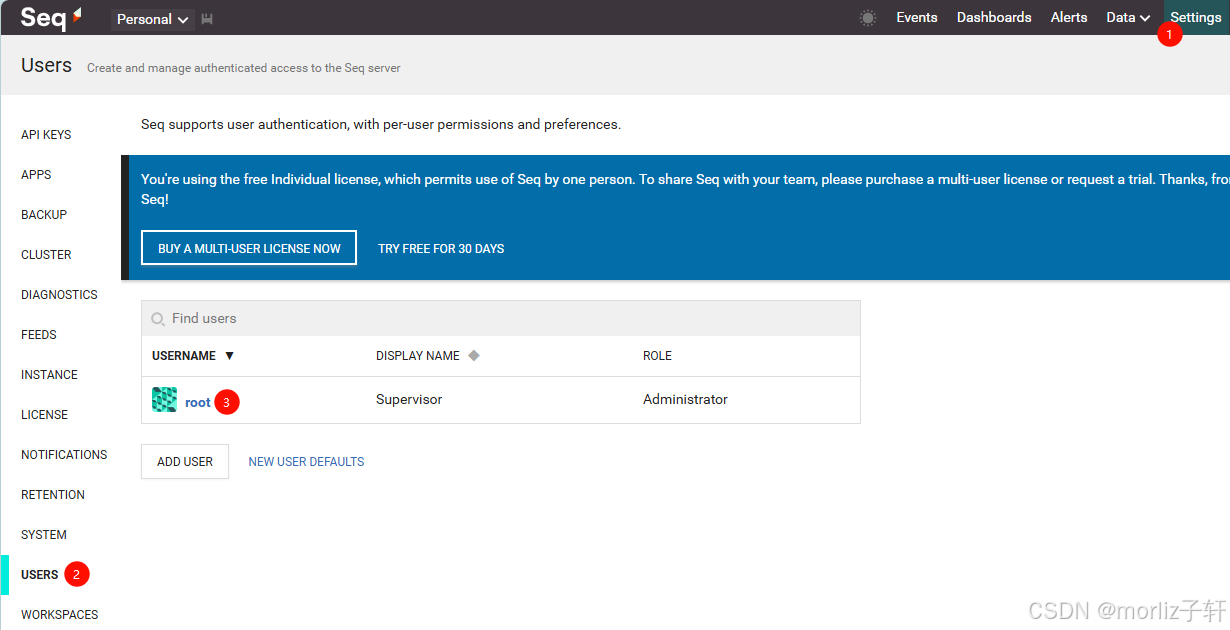Click the Administrator role cell
This screenshot has height=630, width=1230.
tap(685, 400)
